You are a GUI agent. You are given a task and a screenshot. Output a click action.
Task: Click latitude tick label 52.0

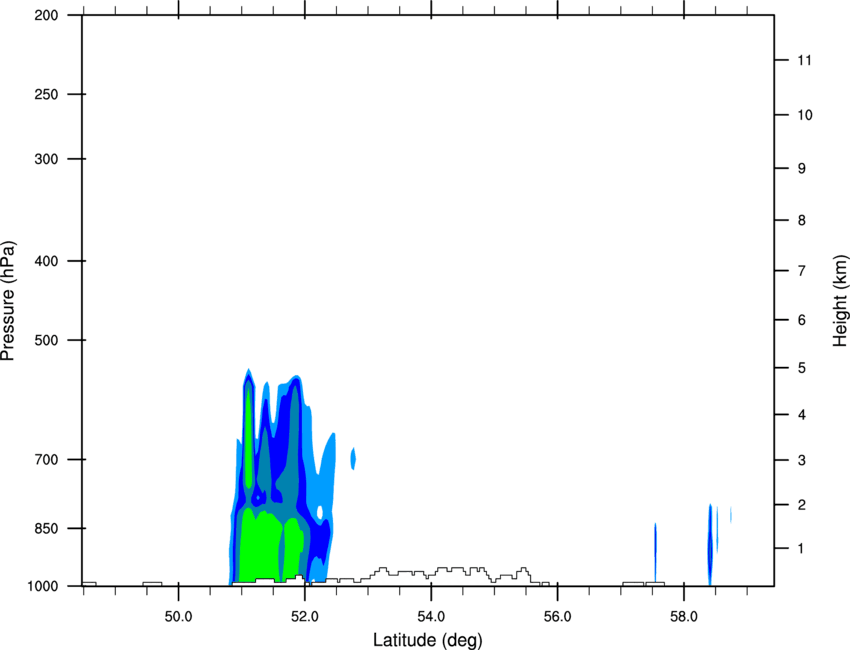[x=305, y=617]
